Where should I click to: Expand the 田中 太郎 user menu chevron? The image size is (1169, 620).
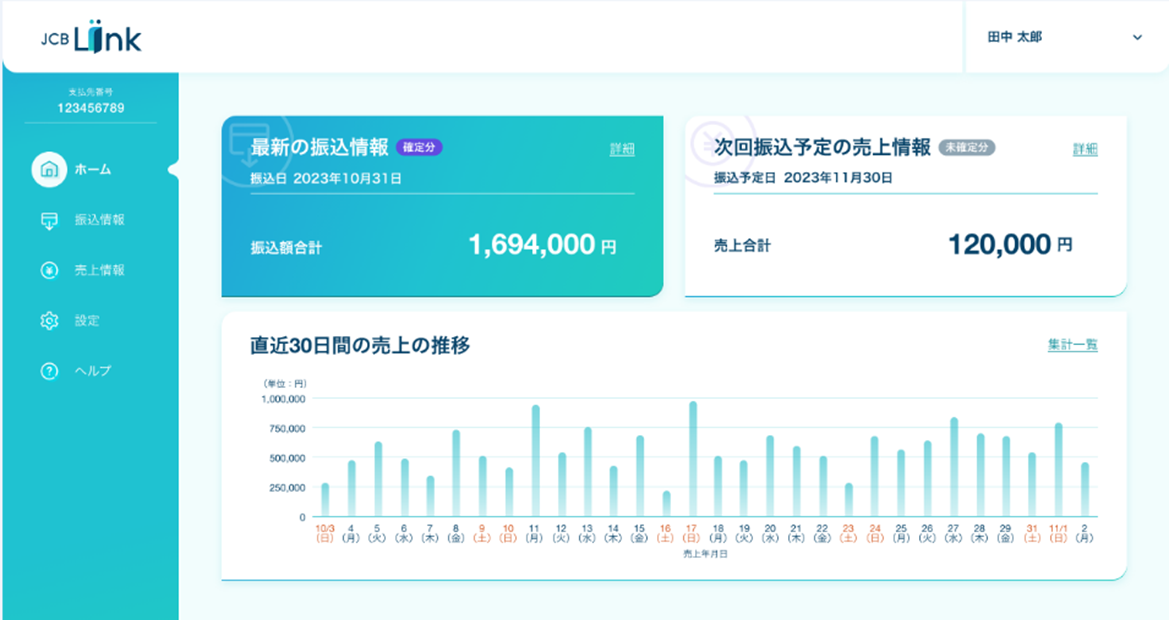1137,37
